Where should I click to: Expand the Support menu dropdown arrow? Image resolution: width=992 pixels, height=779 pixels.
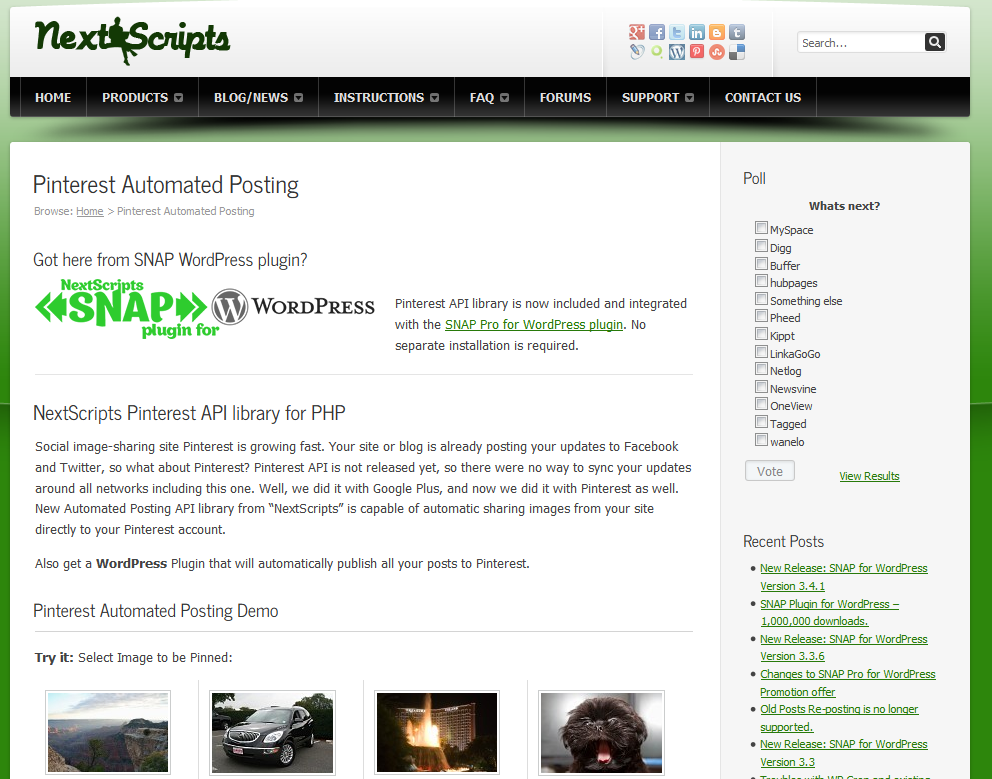pos(690,97)
